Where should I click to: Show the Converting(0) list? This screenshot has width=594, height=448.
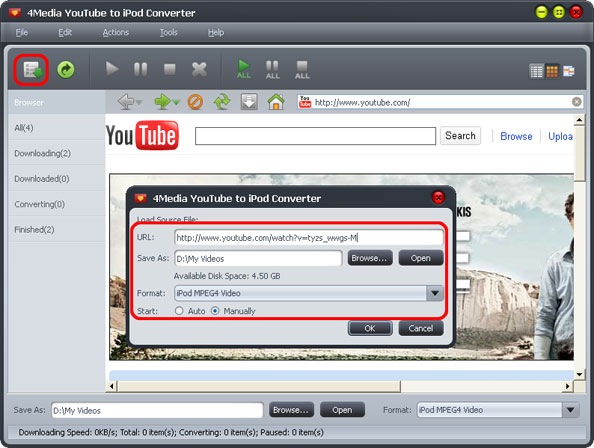coord(56,204)
